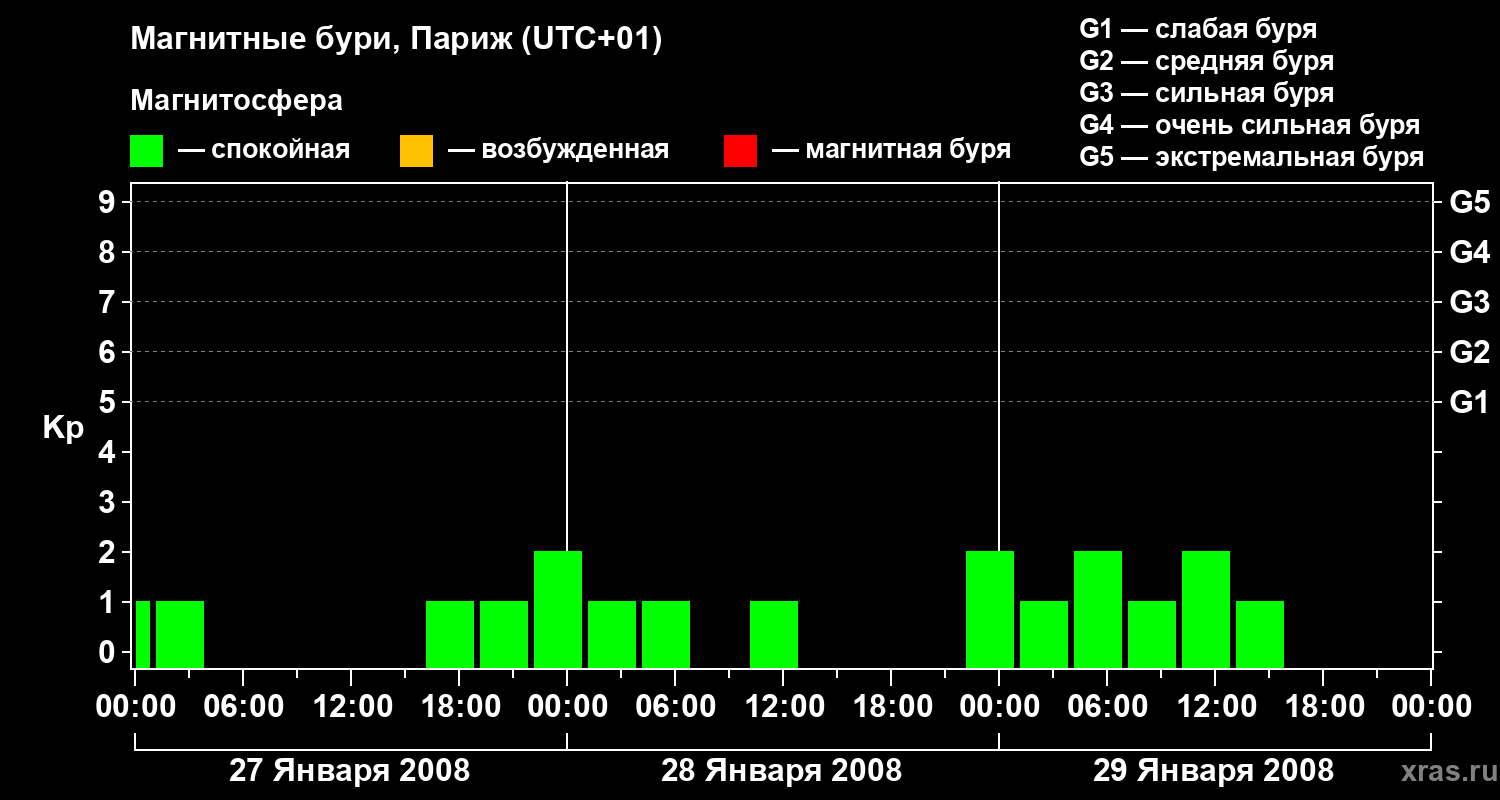Click the '— магнитная буря' legend label
Viewport: 1500px width, 800px height.
click(x=891, y=151)
